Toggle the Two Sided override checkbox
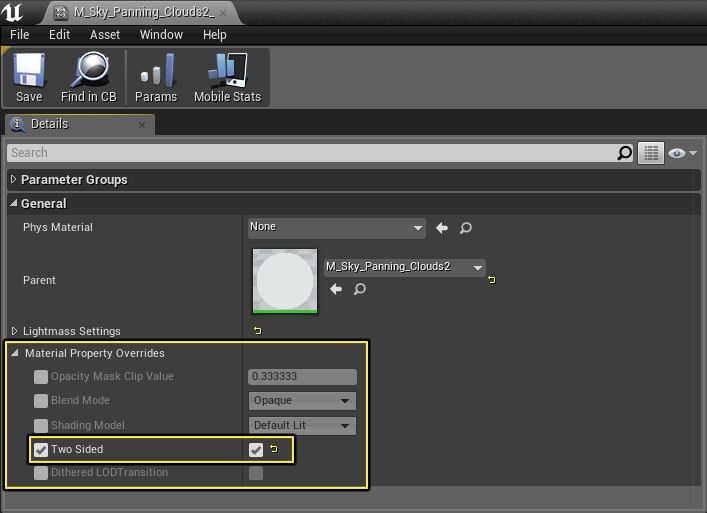Image resolution: width=707 pixels, height=513 pixels. tap(41, 450)
